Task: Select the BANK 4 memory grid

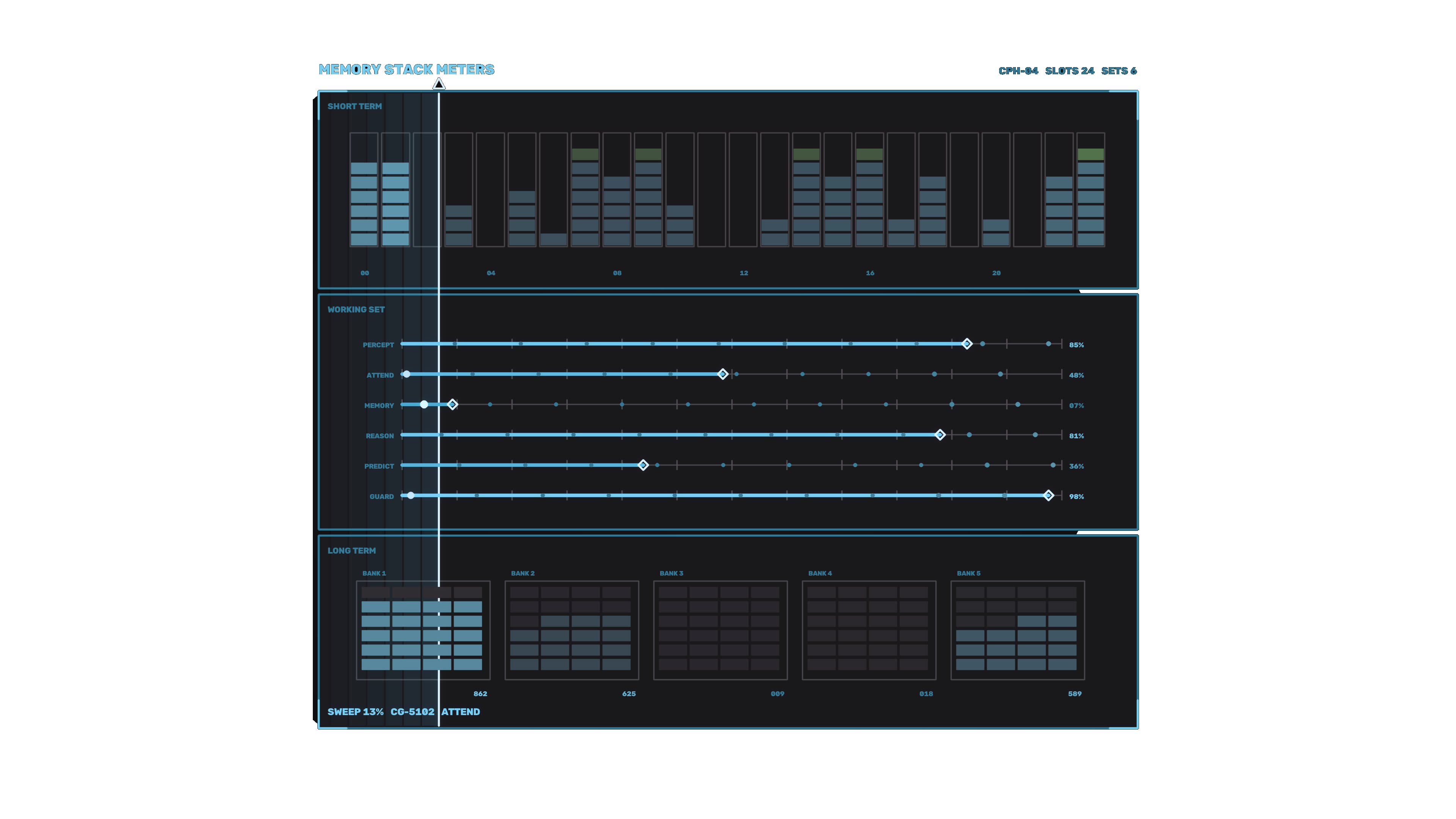Action: tap(869, 630)
